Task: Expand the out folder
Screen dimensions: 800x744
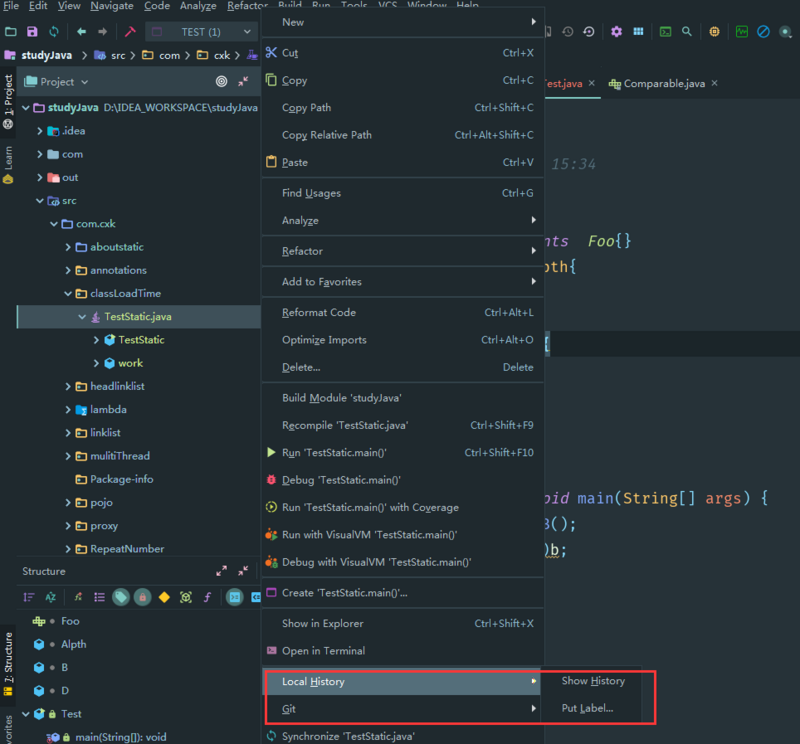Action: (x=40, y=178)
